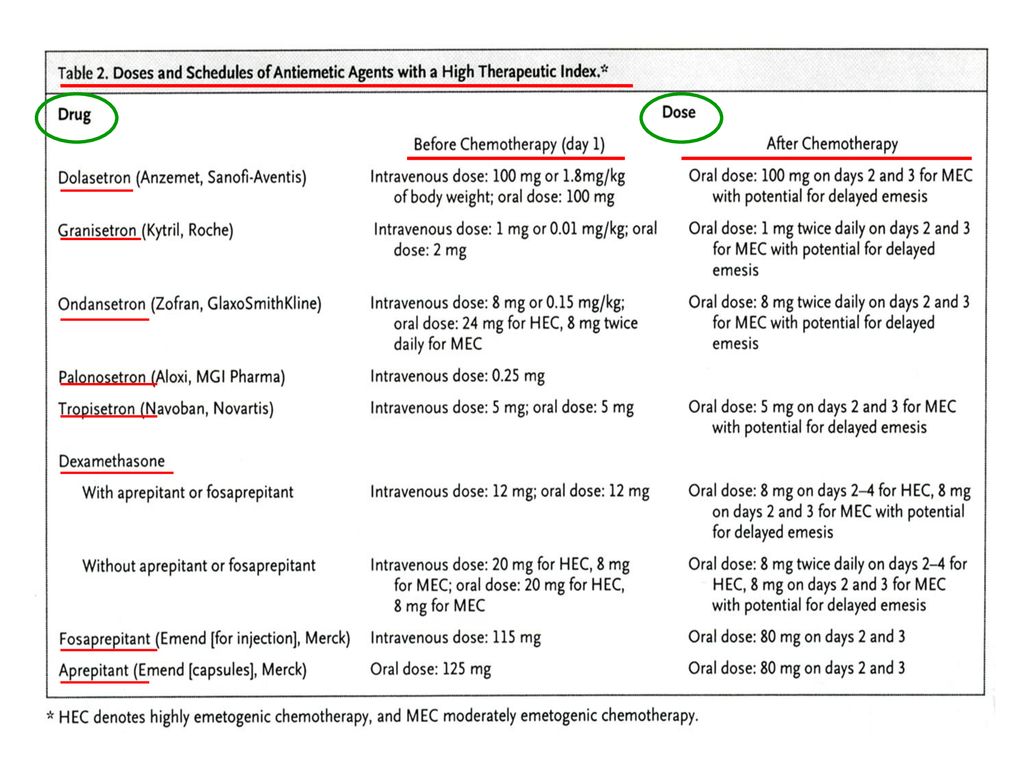Viewport: 1024px width, 768px height.
Task: Click the footnote 'HEC denotes highly emetogenic chemotherapy'
Action: click(372, 716)
